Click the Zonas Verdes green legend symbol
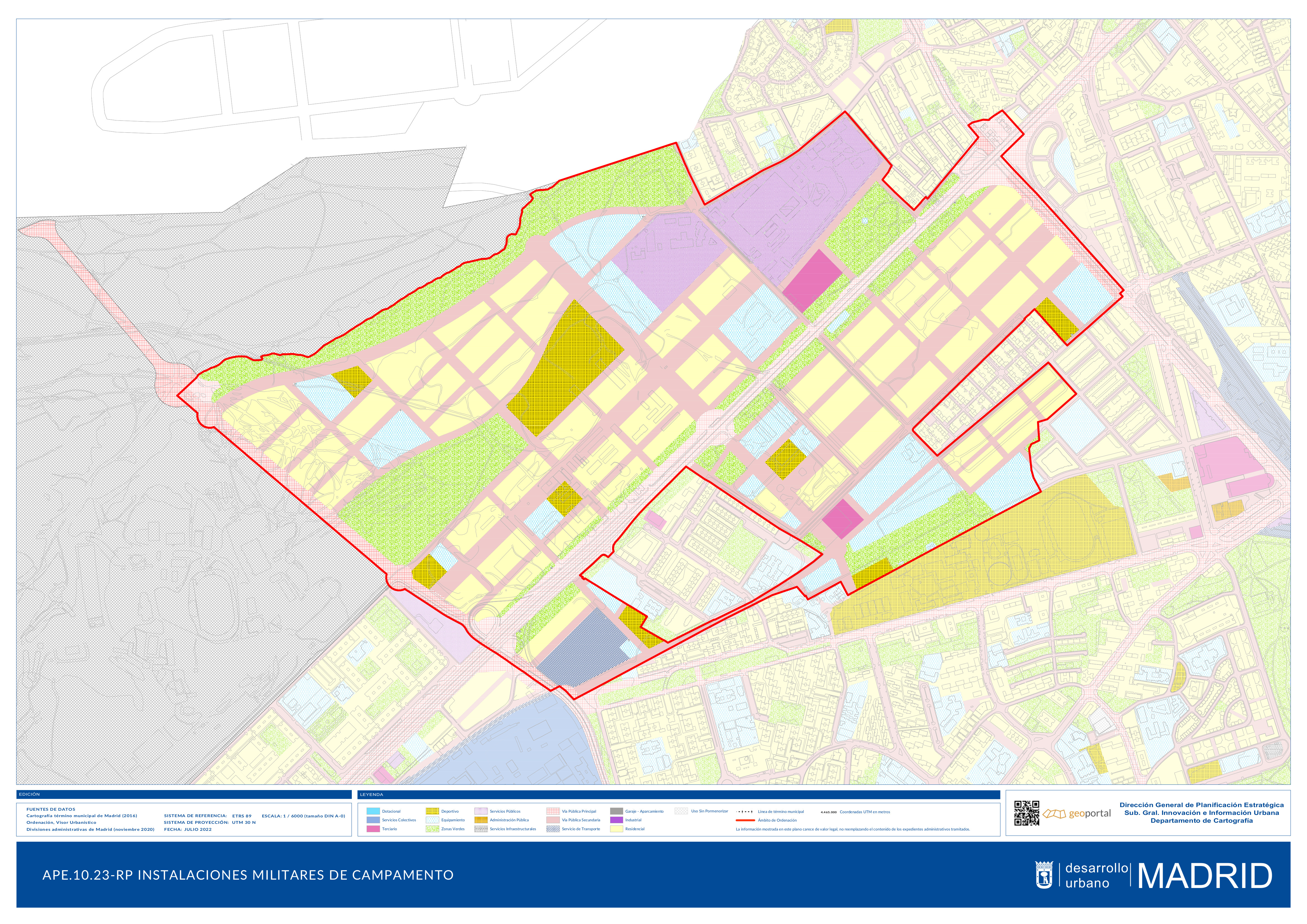 coord(432,829)
